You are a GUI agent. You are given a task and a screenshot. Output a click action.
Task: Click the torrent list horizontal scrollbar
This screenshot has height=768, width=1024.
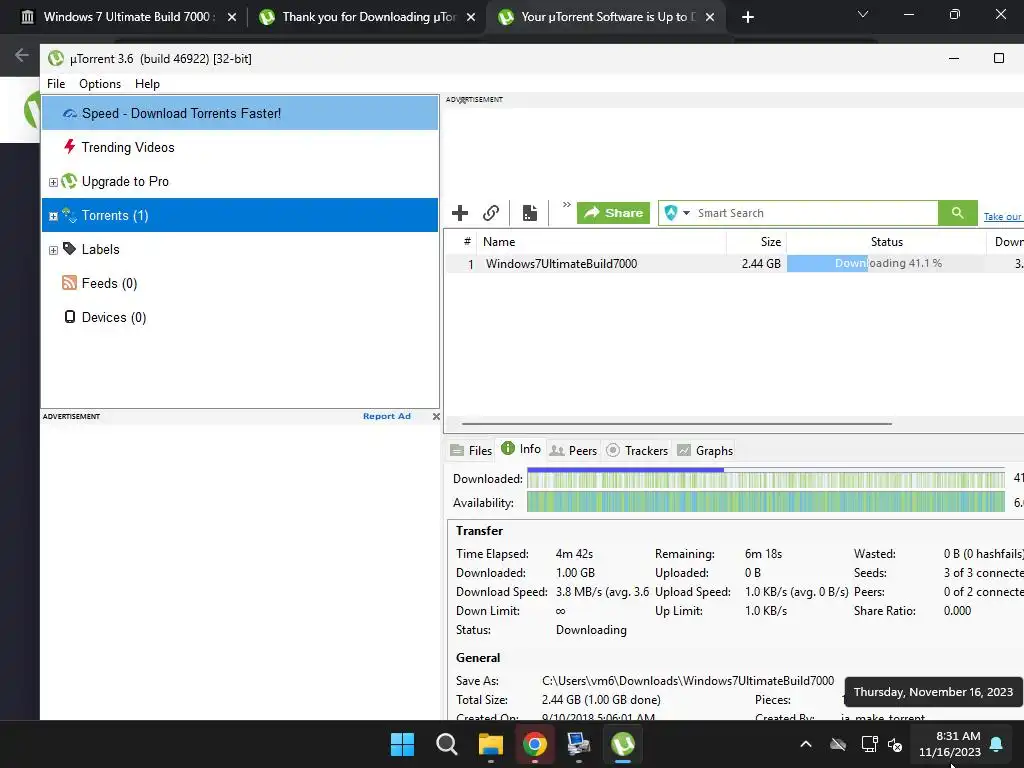click(677, 424)
